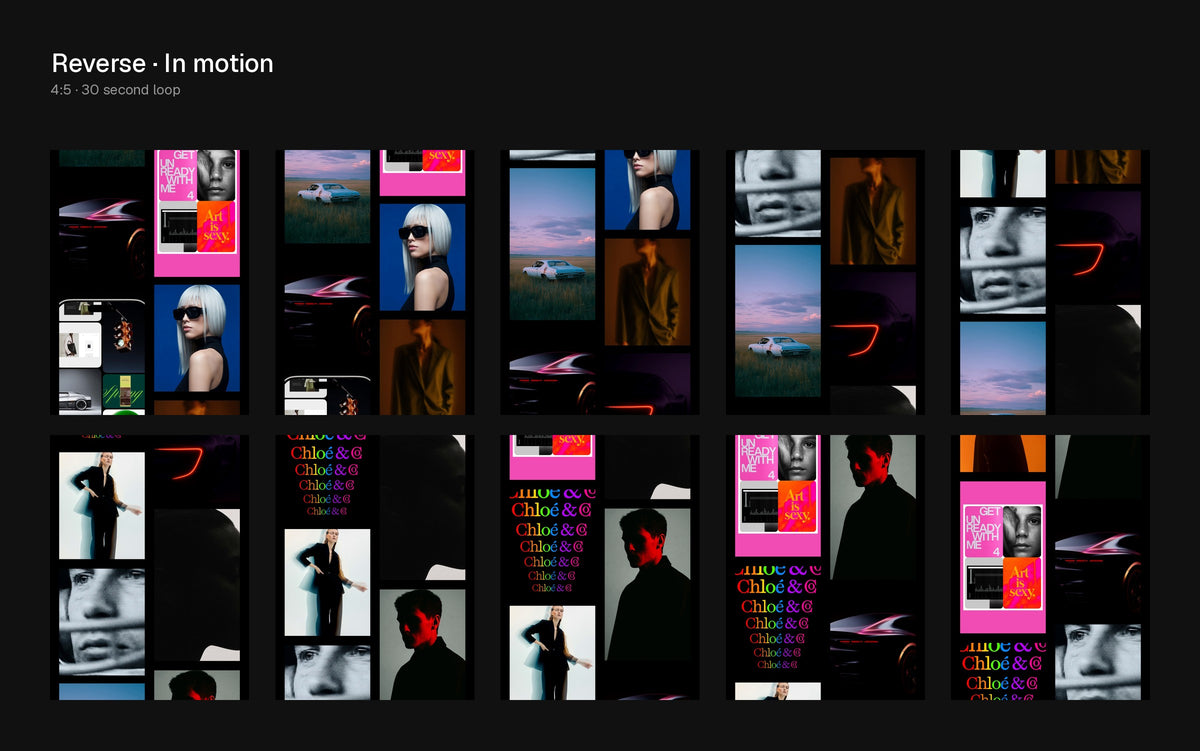Click the "4:5 · 30 second loop" subtitle
The image size is (1200, 751).
pyautogui.click(x=115, y=90)
